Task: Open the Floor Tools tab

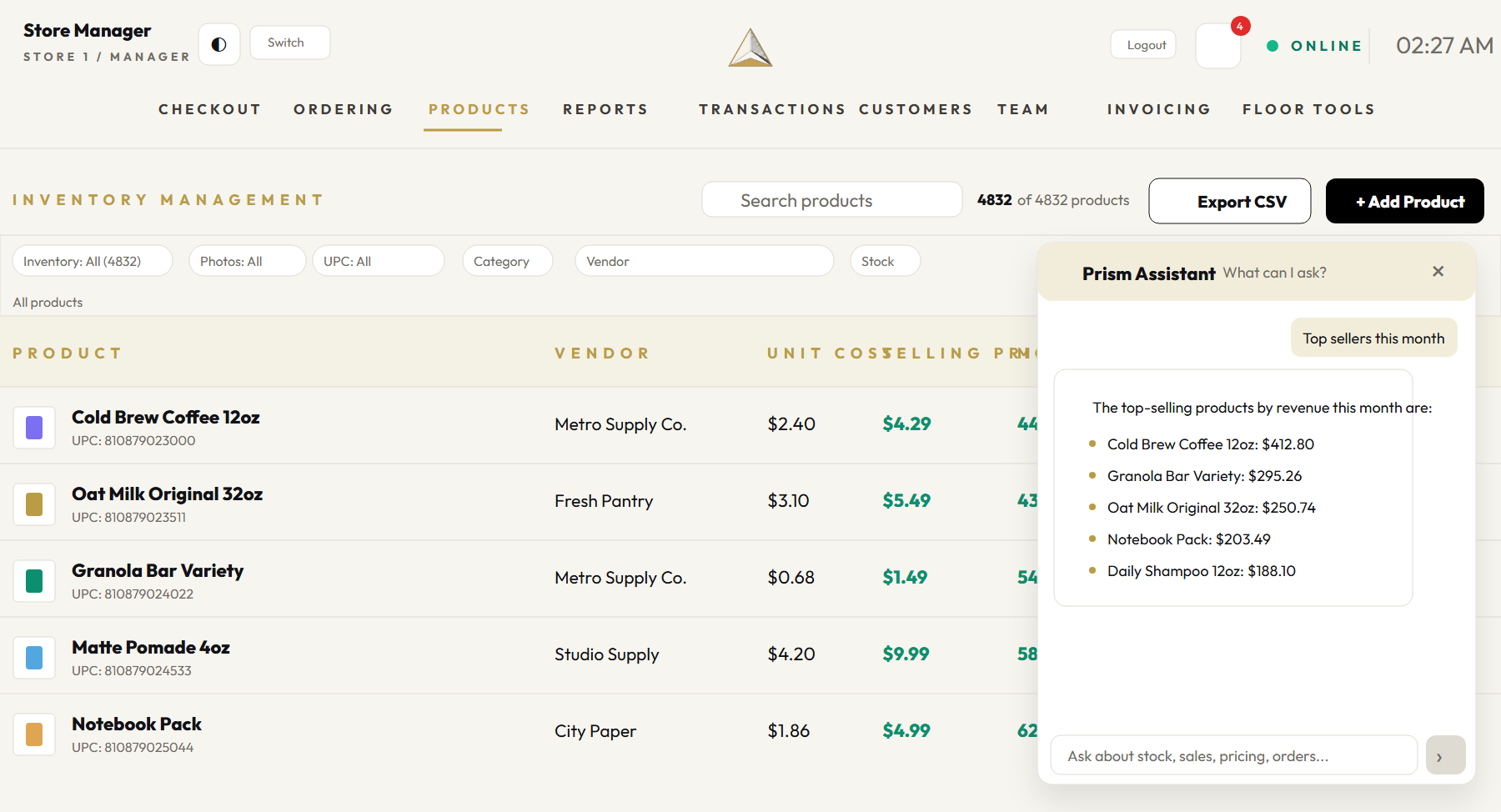Action: coord(1308,109)
